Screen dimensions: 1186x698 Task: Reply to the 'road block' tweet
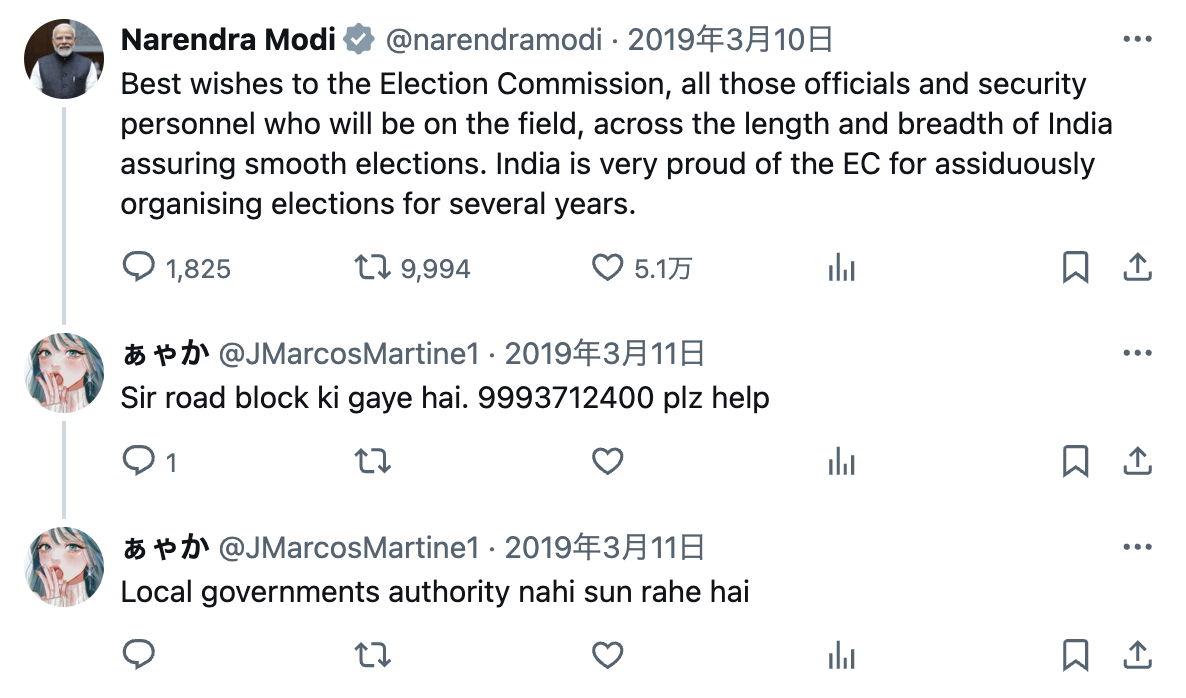pos(139,461)
